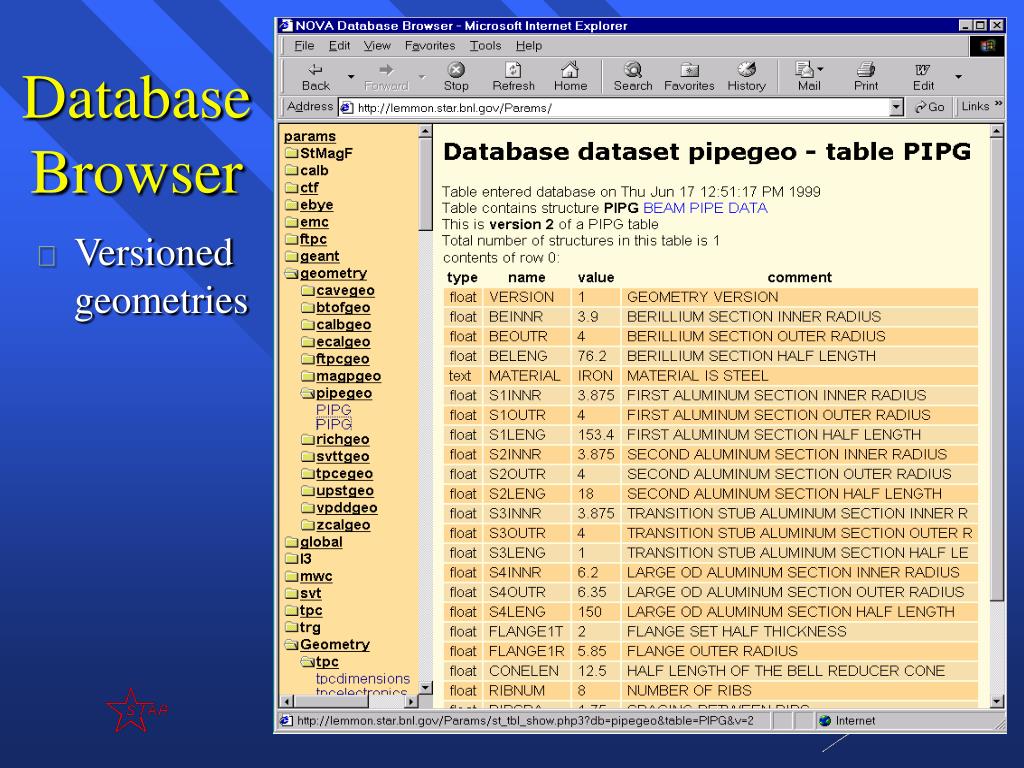Screen dimensions: 1024x768
Task: Click the left pane horizontal scroll-right arrow
Action: 410,701
